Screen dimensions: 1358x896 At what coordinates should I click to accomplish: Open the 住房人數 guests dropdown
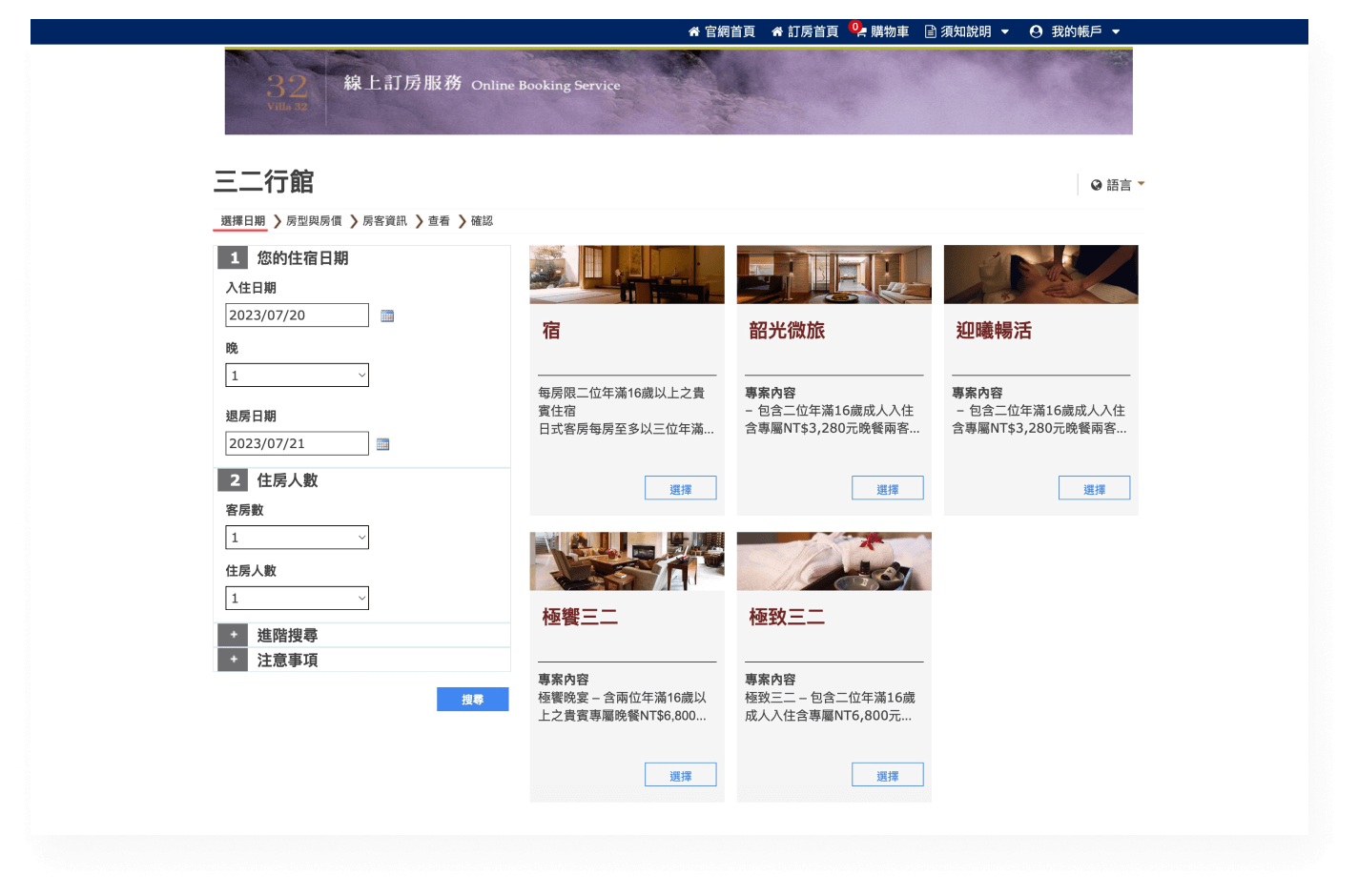(x=297, y=598)
